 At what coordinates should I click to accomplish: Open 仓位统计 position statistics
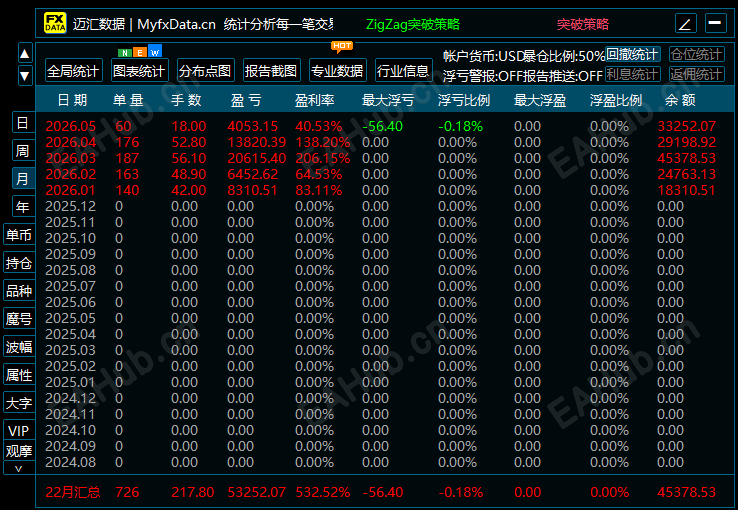[696, 55]
